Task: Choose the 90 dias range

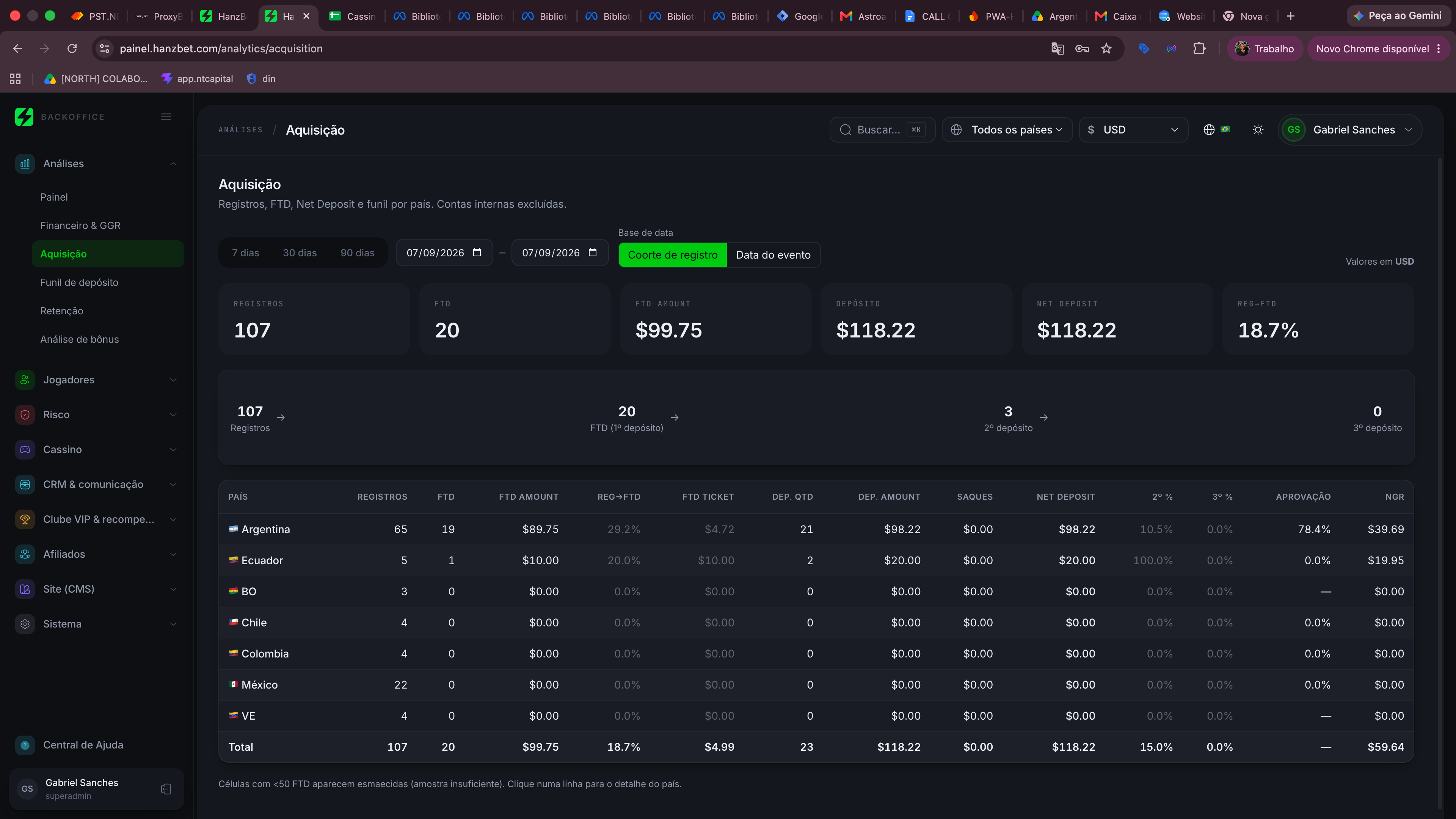Action: (x=357, y=253)
